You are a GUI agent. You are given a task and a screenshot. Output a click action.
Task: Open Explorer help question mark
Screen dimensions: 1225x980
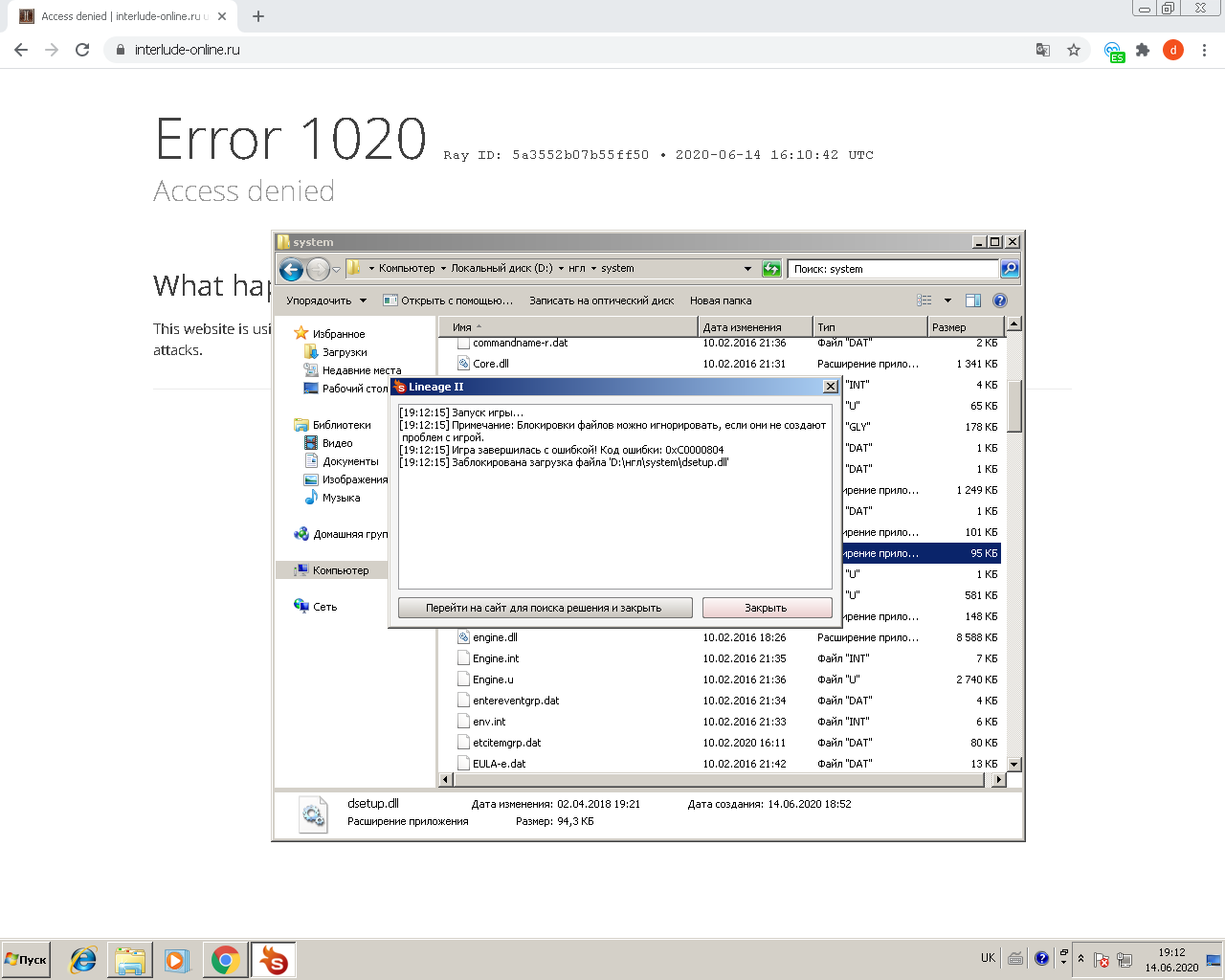pyautogui.click(x=1000, y=301)
